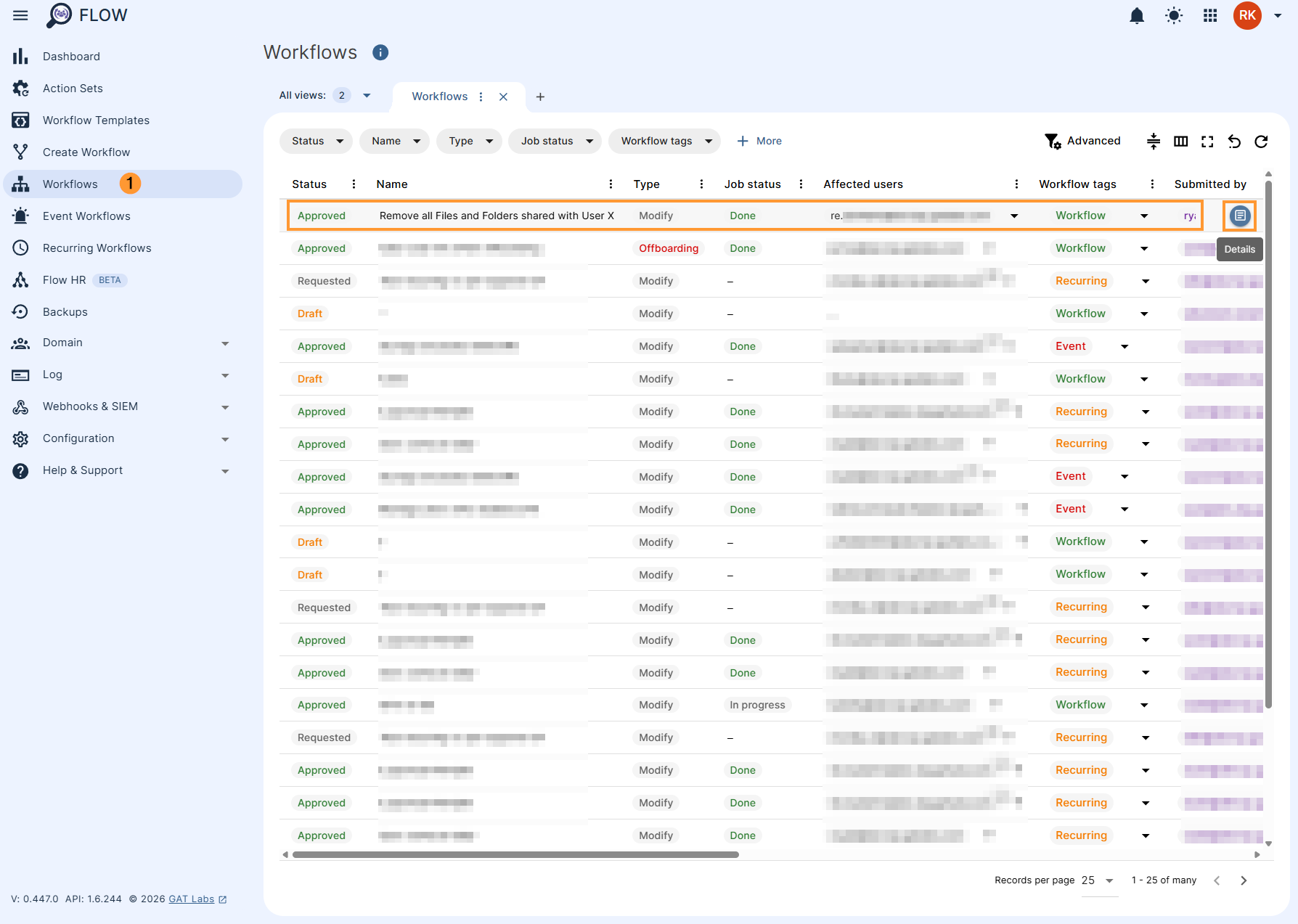
Task: Open the Workflow tags filter dropdown
Action: point(665,141)
